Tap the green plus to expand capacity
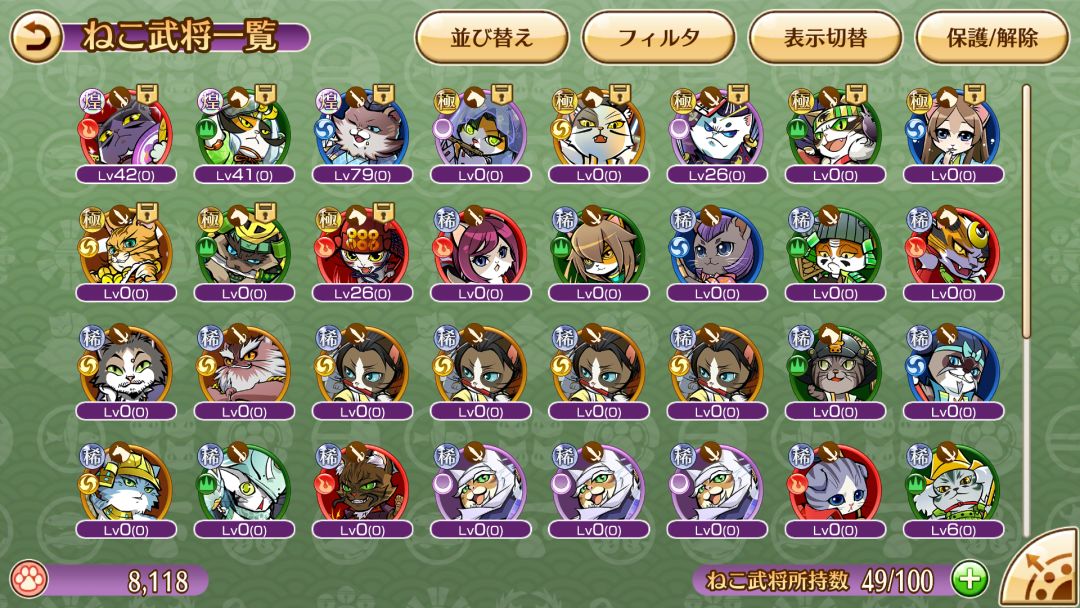Image resolution: width=1080 pixels, height=608 pixels. 970,579
